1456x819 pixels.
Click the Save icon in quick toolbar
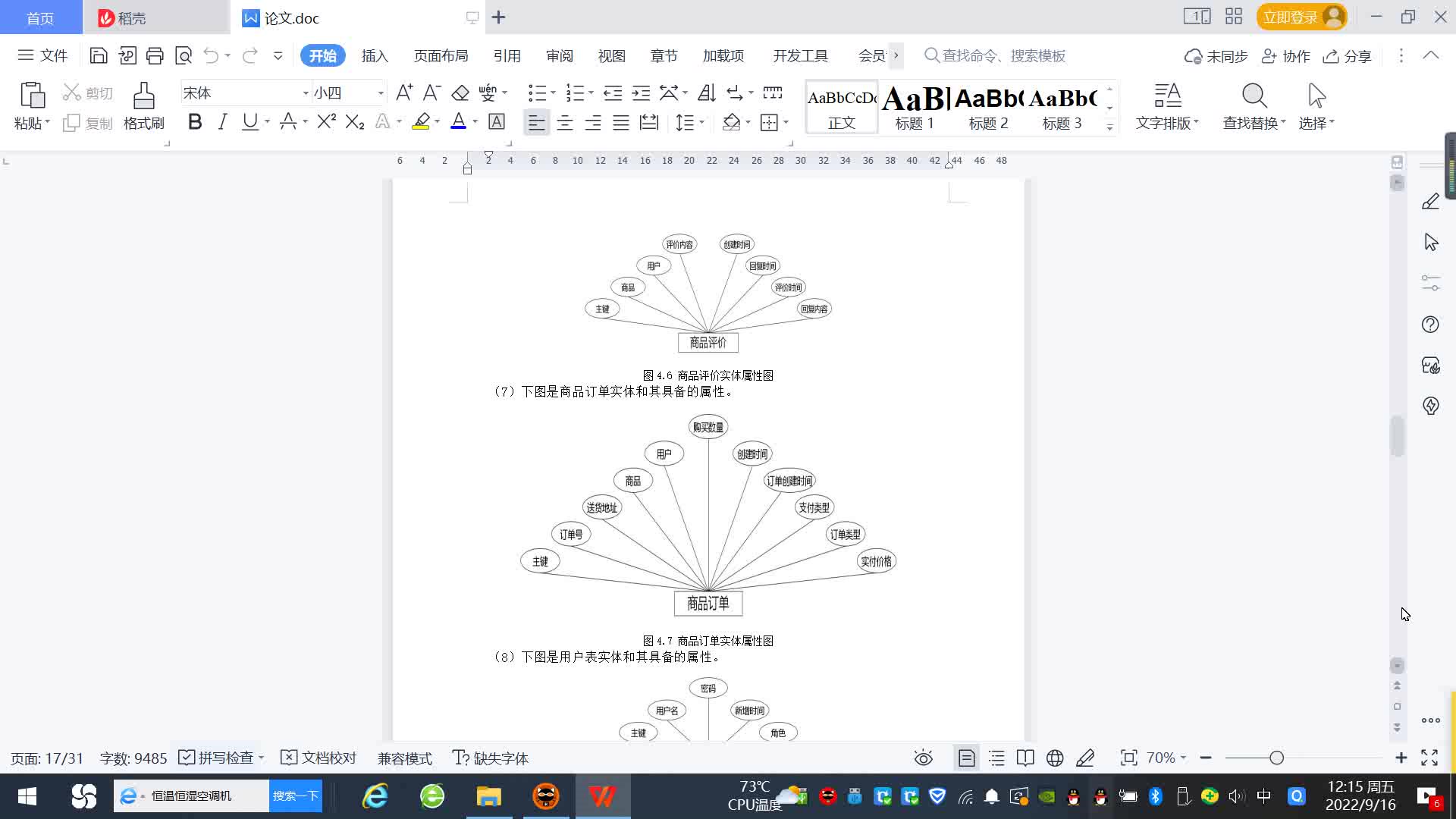98,55
